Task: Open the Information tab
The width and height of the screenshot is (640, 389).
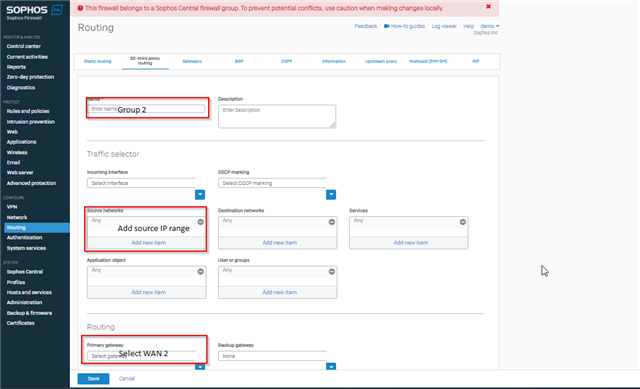Action: click(333, 61)
